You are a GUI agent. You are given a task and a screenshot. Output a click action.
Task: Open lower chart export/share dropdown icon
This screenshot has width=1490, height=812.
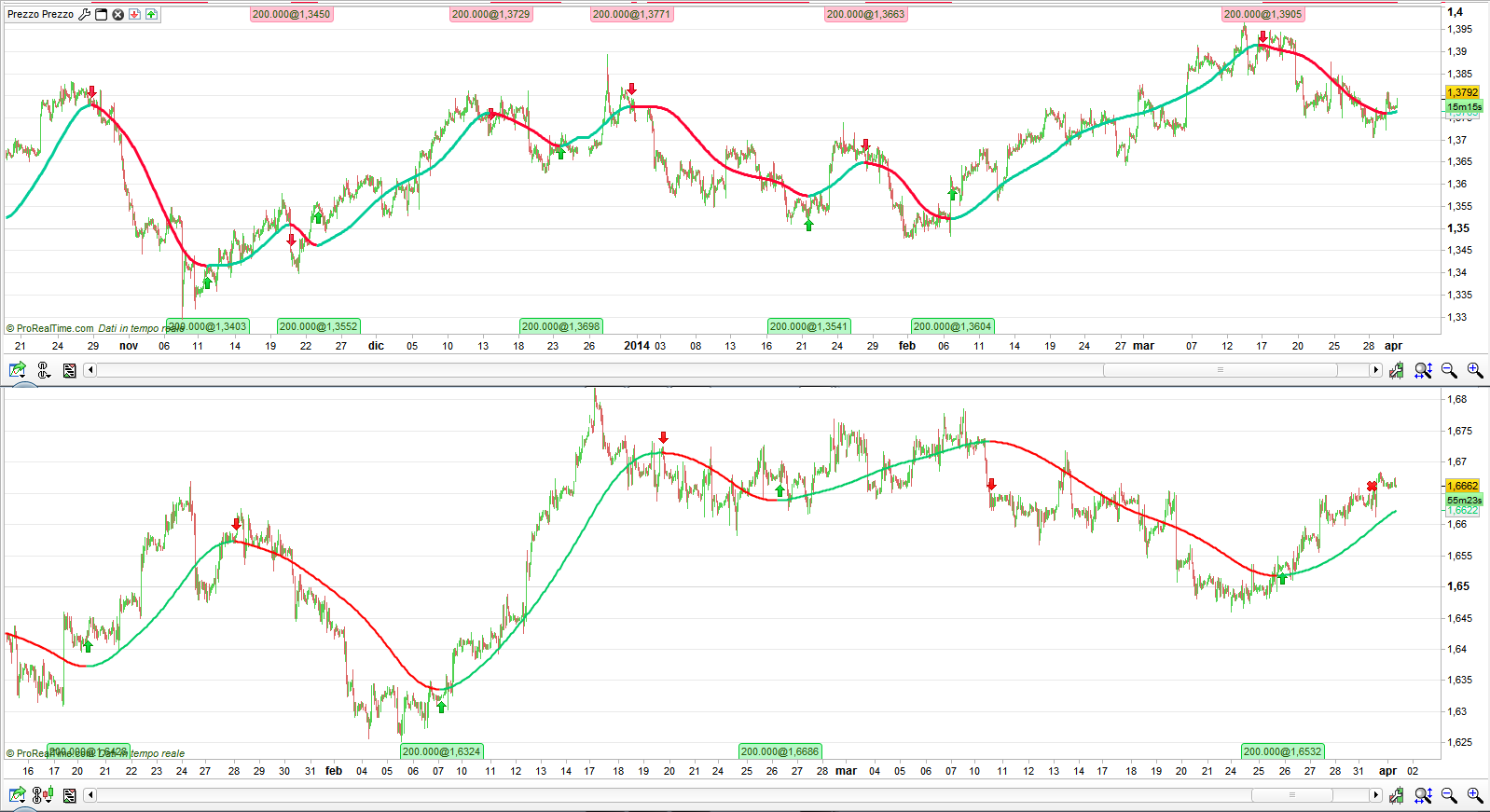(17, 795)
